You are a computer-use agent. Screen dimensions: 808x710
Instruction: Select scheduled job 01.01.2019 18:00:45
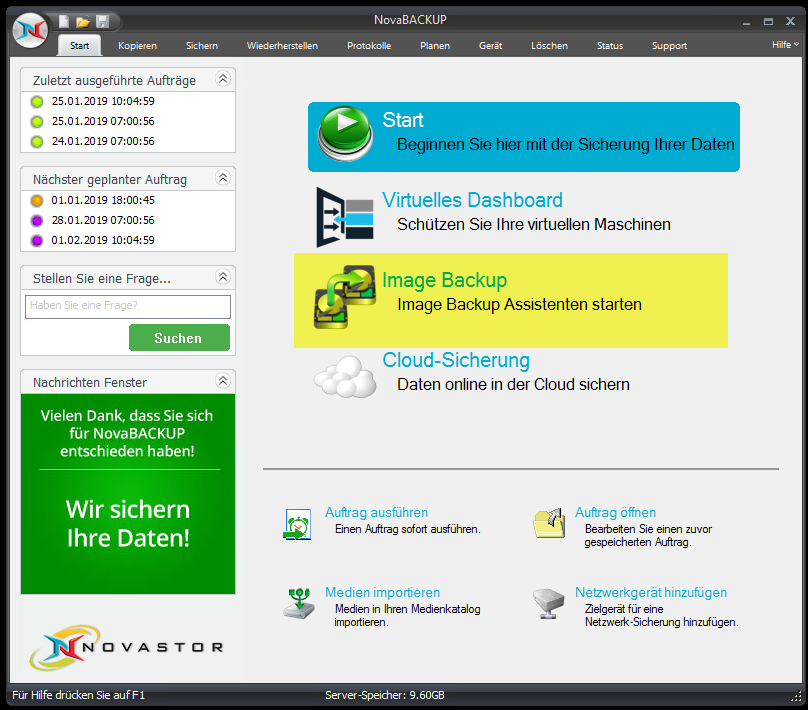(x=103, y=200)
